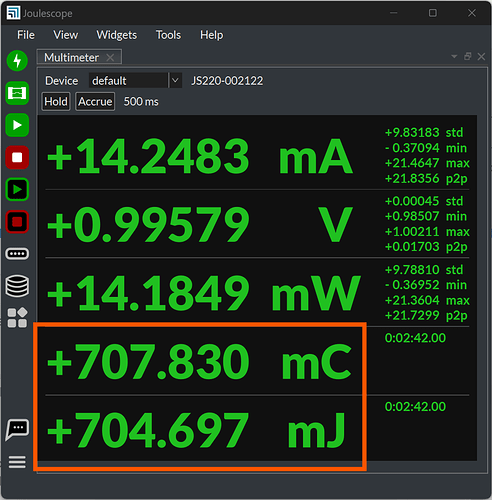Open the Widgets menu

pyautogui.click(x=117, y=35)
